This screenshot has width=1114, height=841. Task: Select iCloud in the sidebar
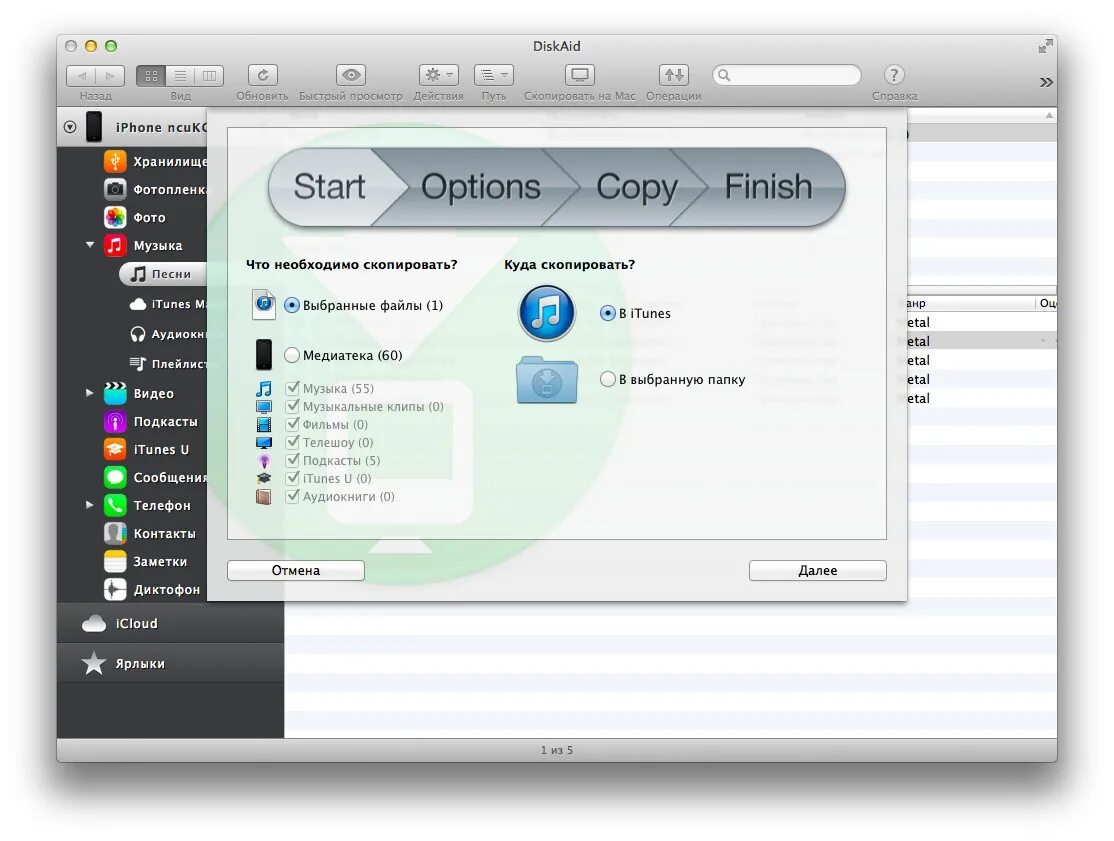tap(171, 624)
